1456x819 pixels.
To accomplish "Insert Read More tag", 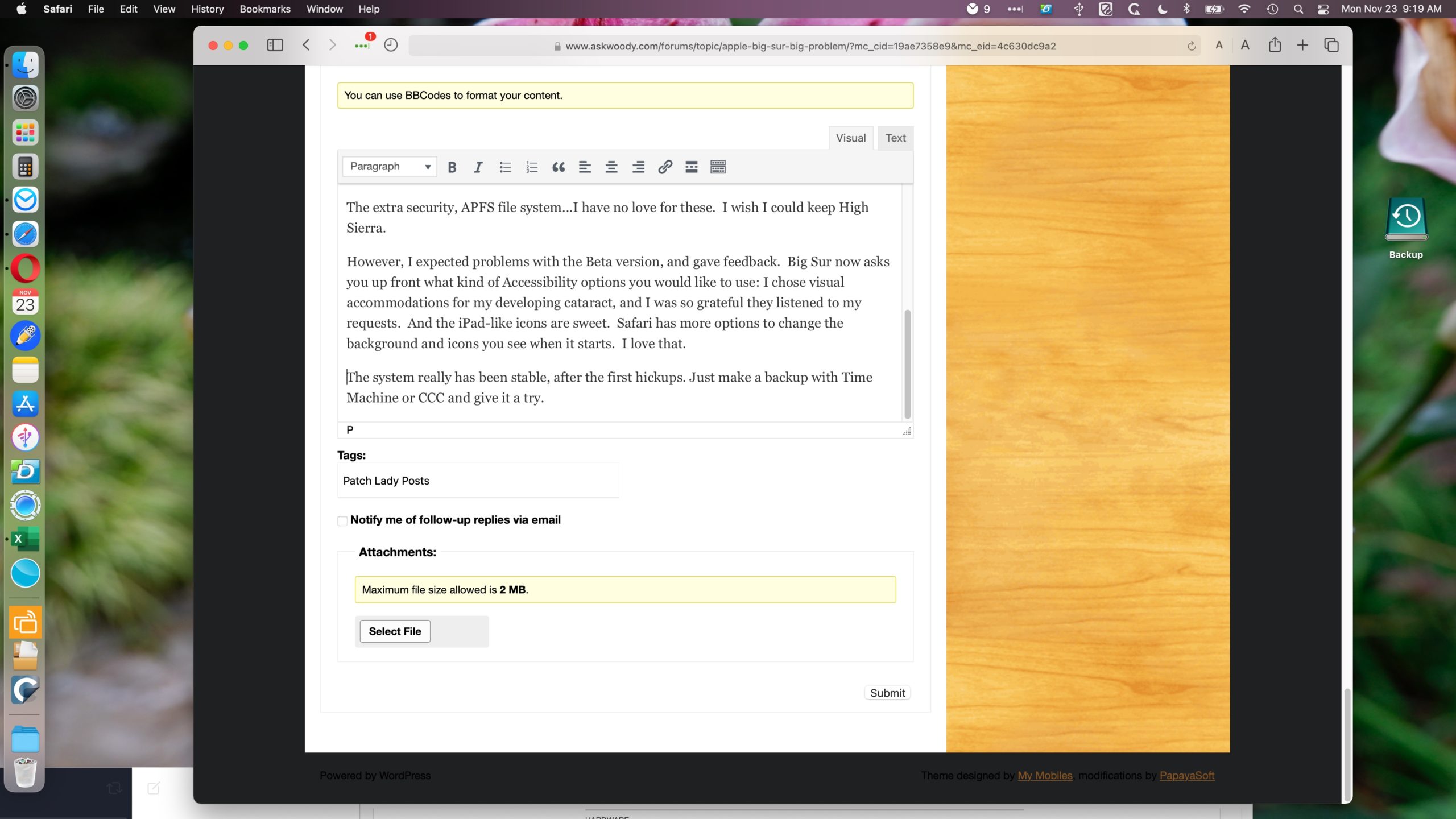I will 692,167.
